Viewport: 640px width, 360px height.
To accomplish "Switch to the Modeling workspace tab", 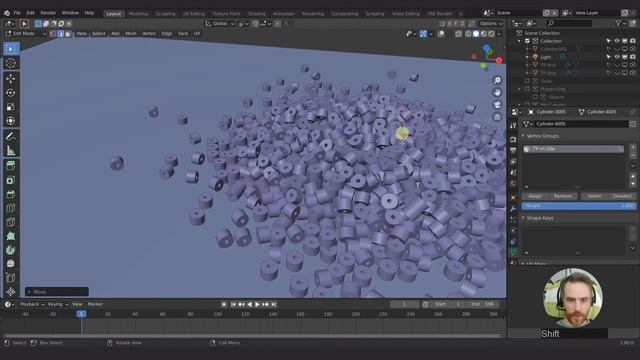I will tap(138, 13).
